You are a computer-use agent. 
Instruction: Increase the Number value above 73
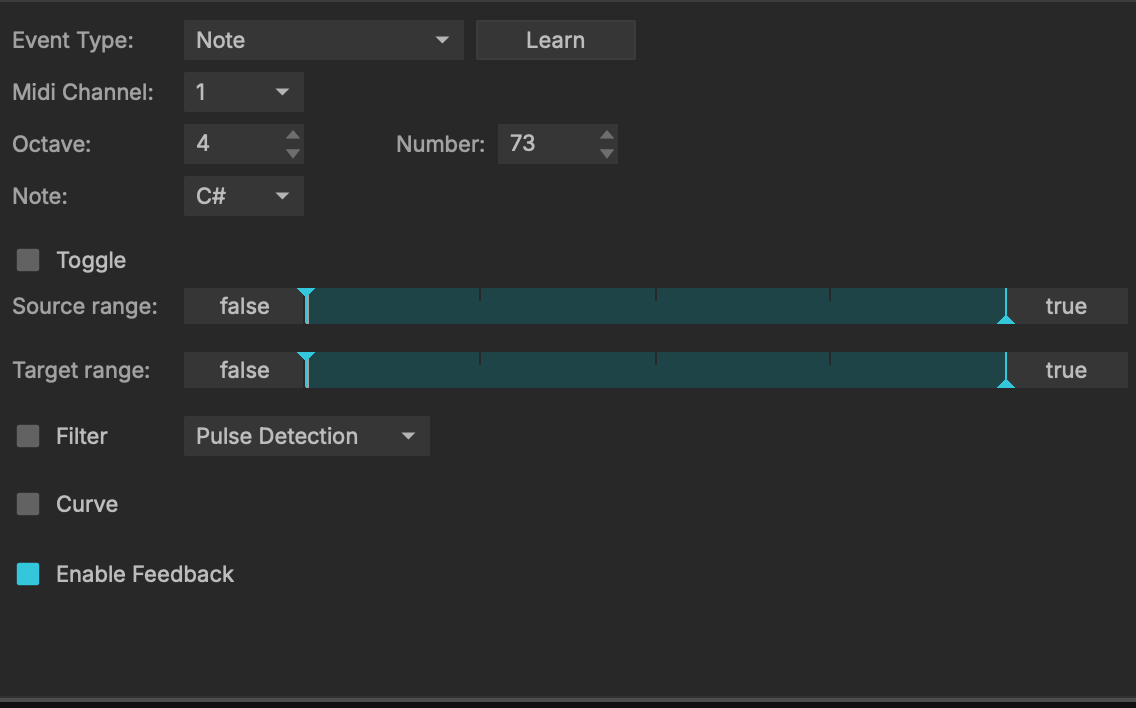point(605,137)
